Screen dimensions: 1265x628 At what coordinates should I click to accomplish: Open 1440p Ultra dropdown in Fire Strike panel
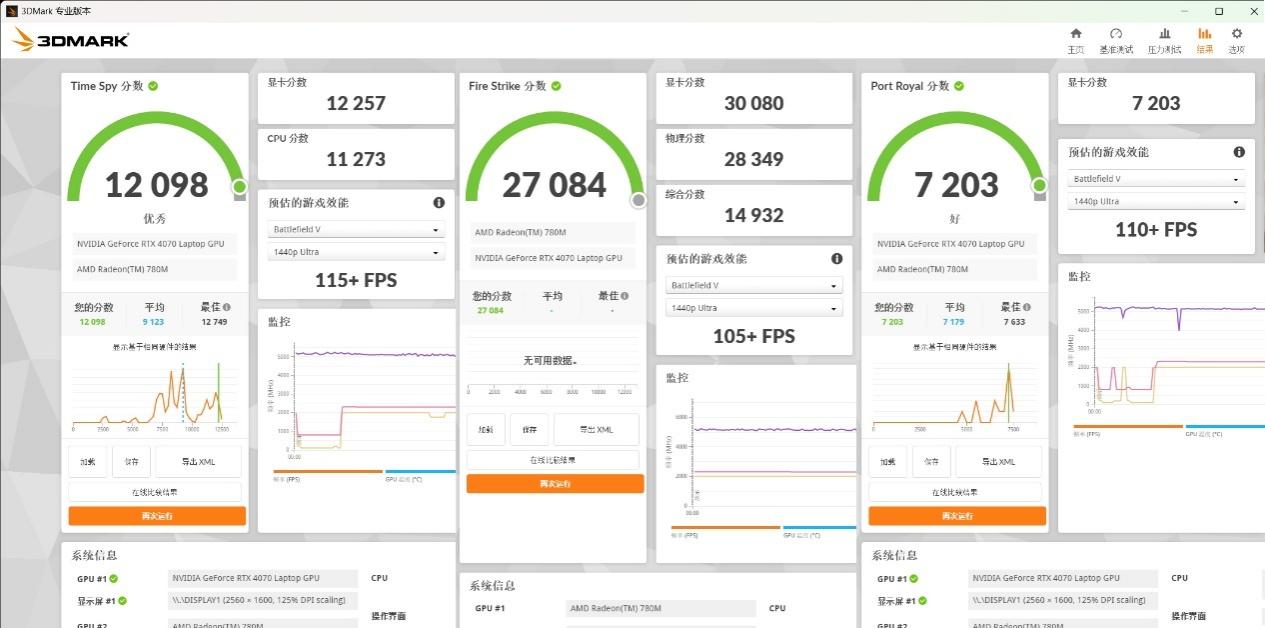click(754, 308)
